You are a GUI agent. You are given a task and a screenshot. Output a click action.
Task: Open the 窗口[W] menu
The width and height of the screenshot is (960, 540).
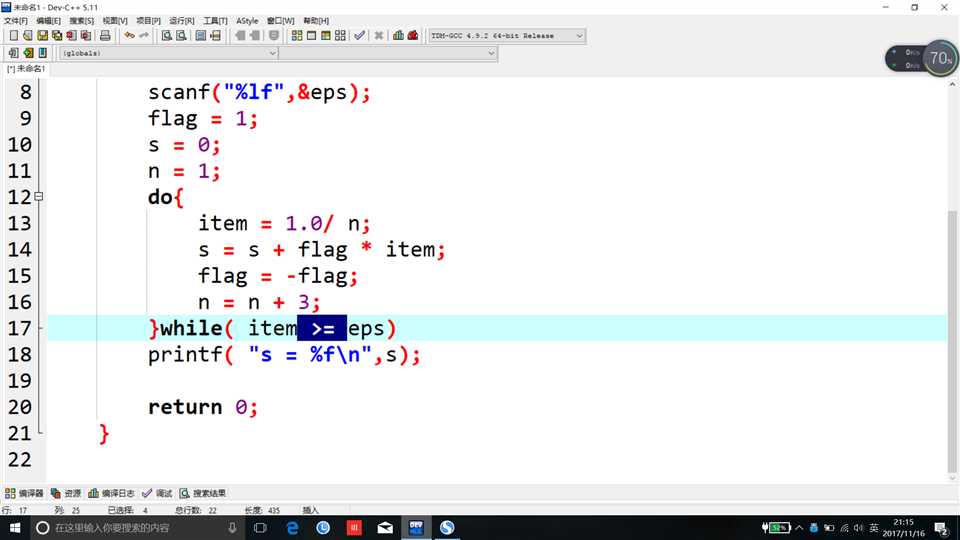click(x=280, y=21)
